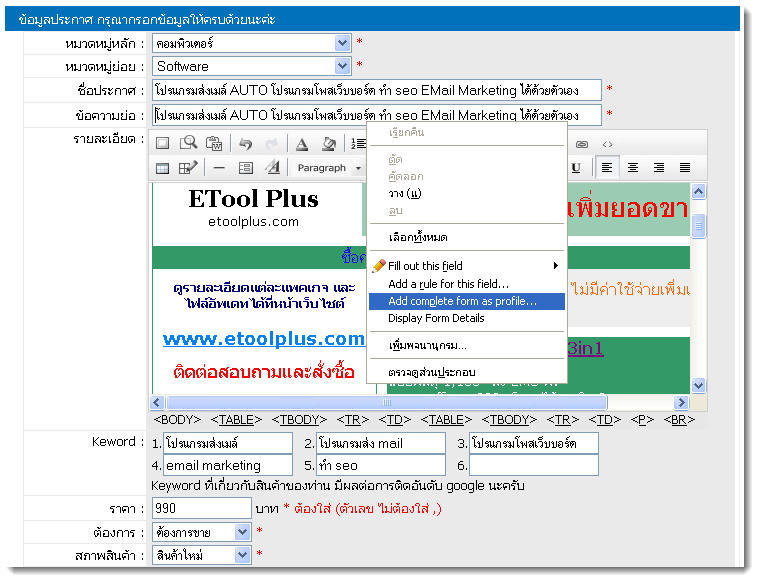Click the font color 'A' icon
This screenshot has width=759, height=582.
(302, 144)
